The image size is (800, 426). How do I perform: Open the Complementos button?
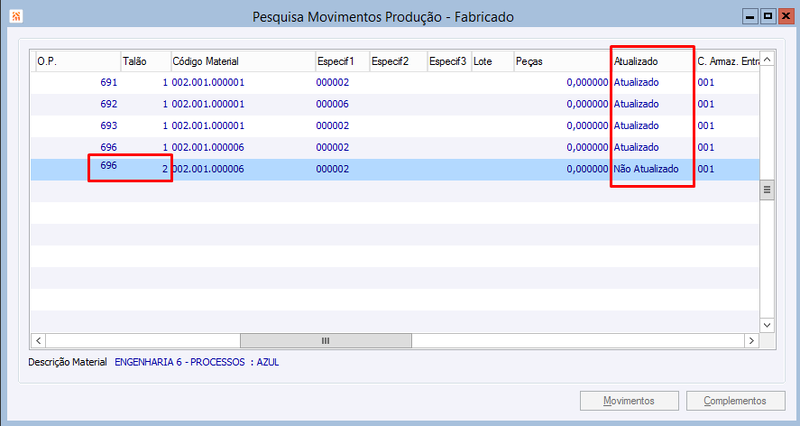735,401
